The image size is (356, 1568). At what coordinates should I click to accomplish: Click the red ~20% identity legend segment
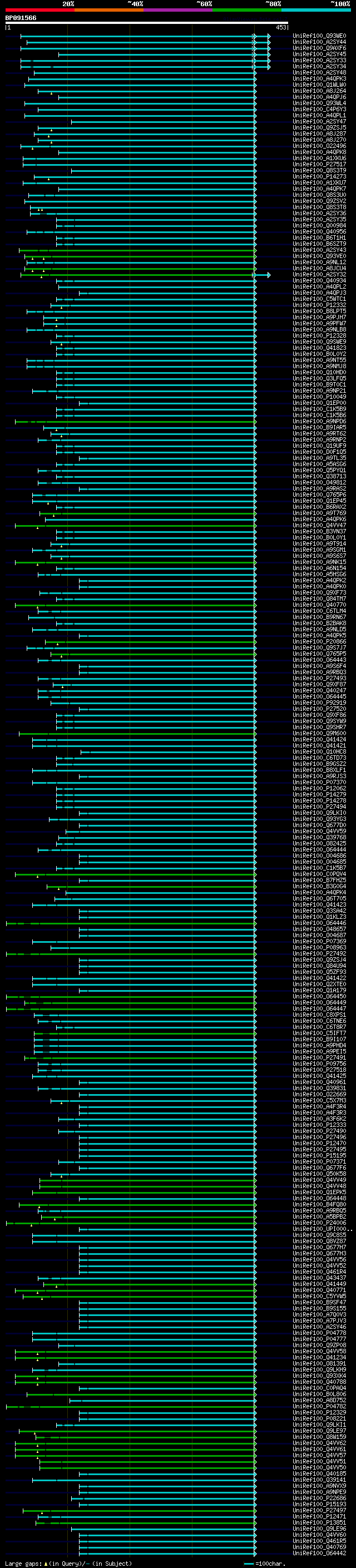click(39, 11)
